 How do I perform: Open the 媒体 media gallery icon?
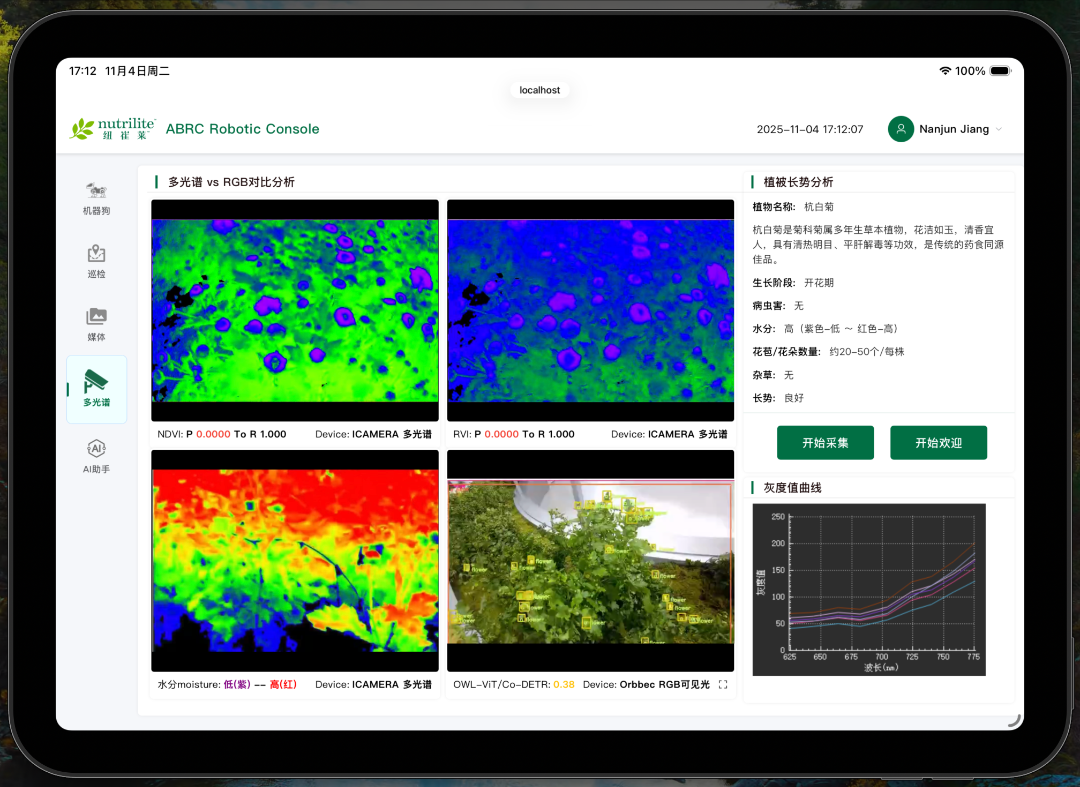tap(96, 317)
